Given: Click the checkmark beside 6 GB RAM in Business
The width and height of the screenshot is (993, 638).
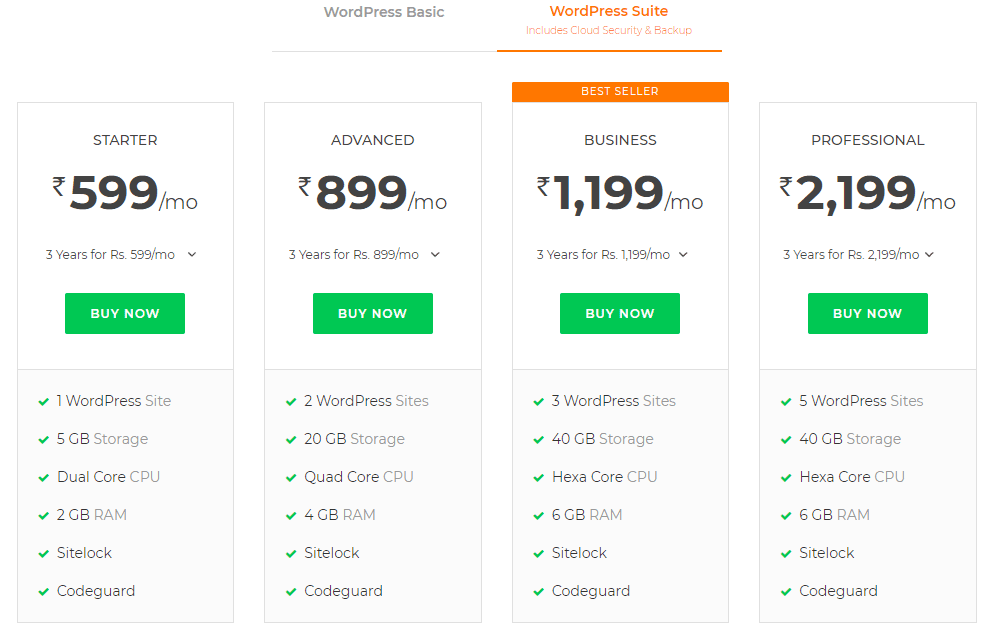Looking at the screenshot, I should point(538,514).
